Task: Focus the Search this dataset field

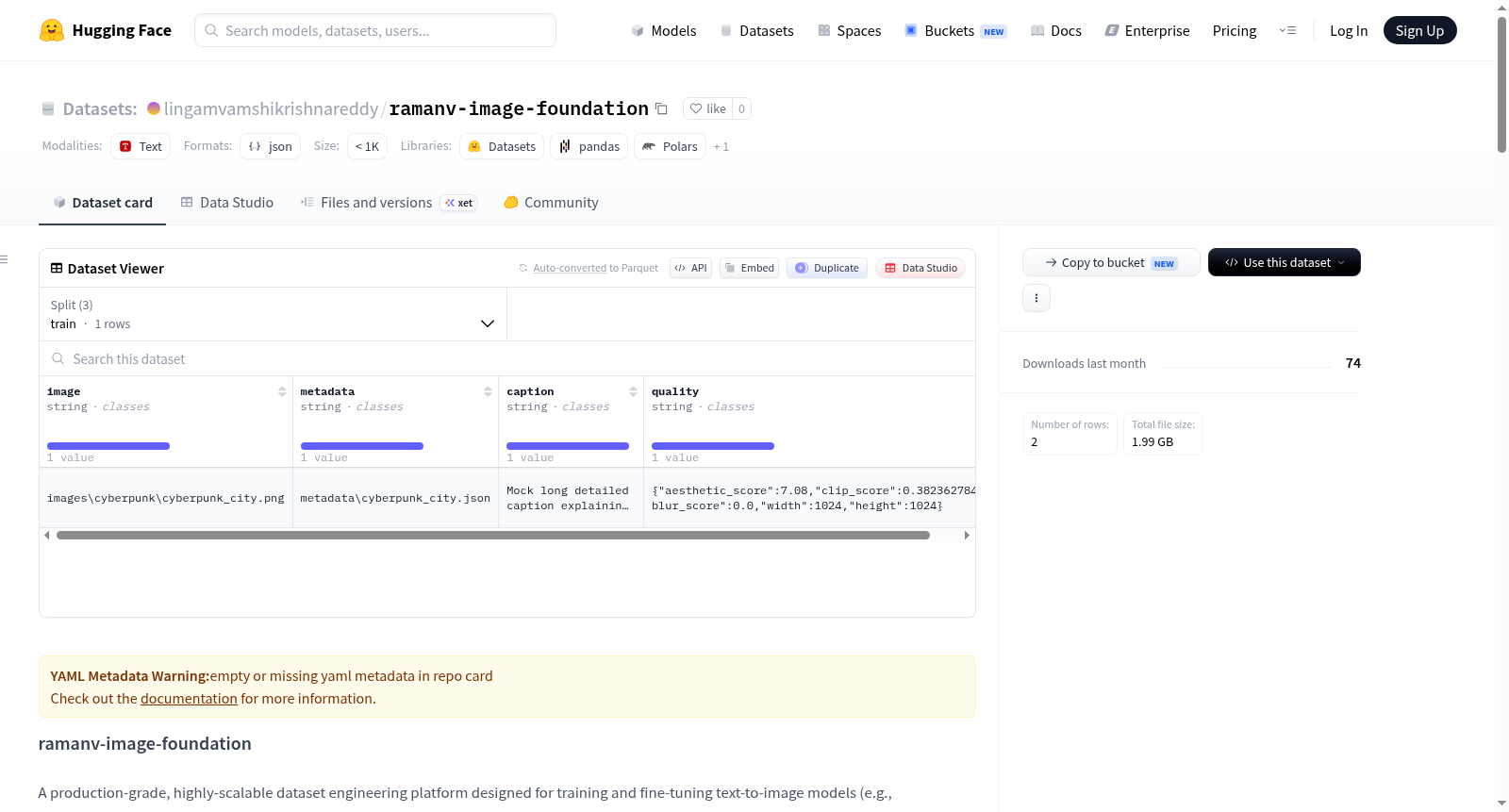Action: [507, 358]
